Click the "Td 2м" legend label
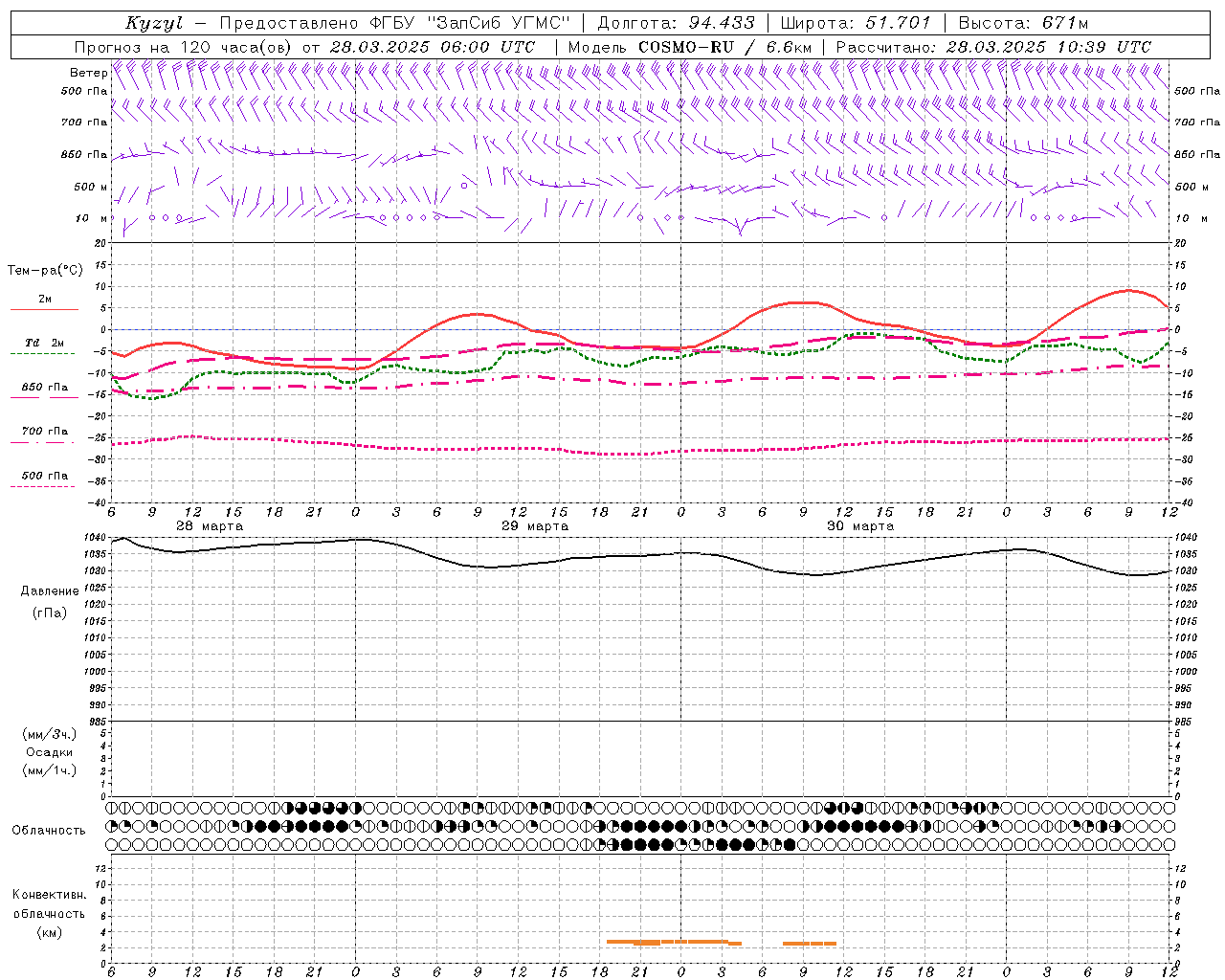Screen dimensions: 1225x980 coord(45,343)
